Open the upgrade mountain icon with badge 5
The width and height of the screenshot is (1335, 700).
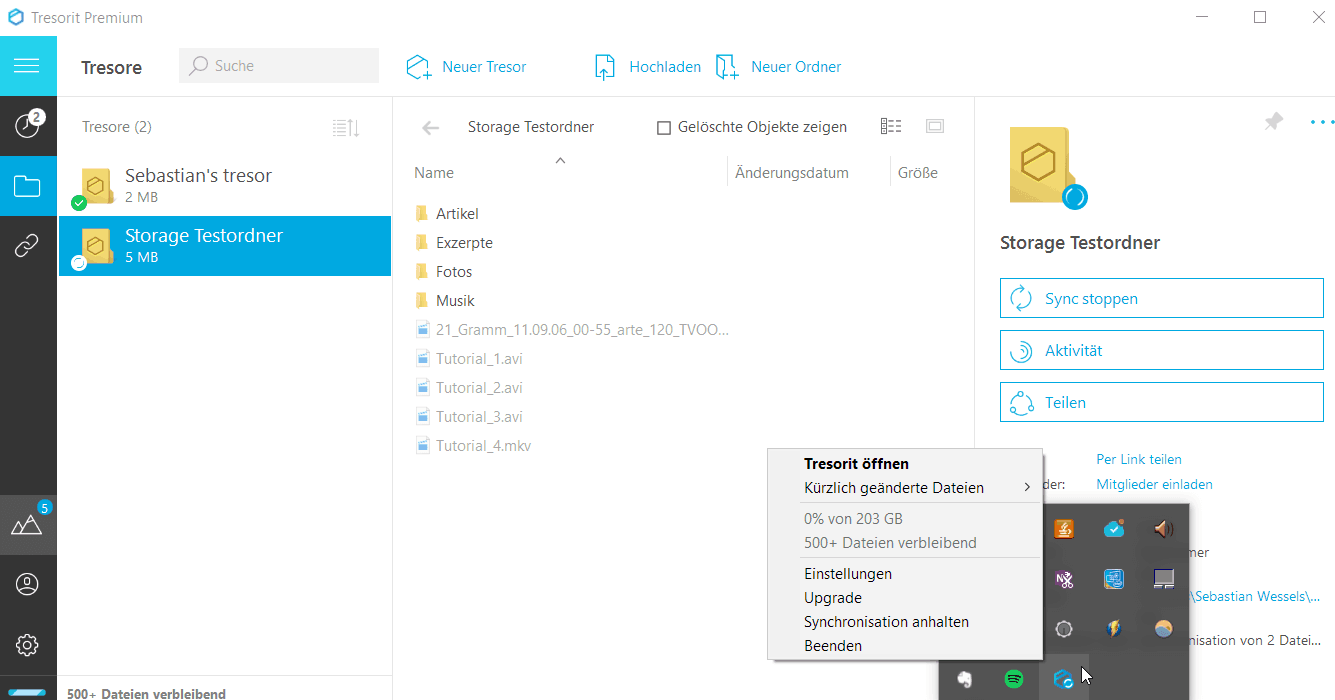[27, 524]
